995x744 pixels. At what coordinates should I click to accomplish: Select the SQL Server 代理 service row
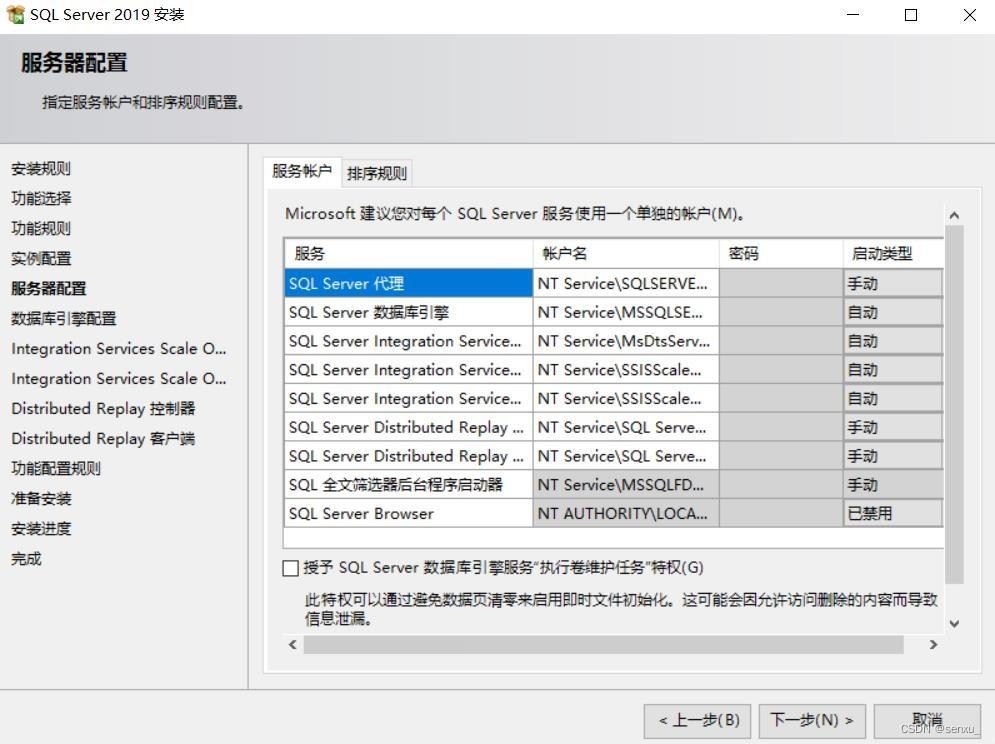pos(408,283)
